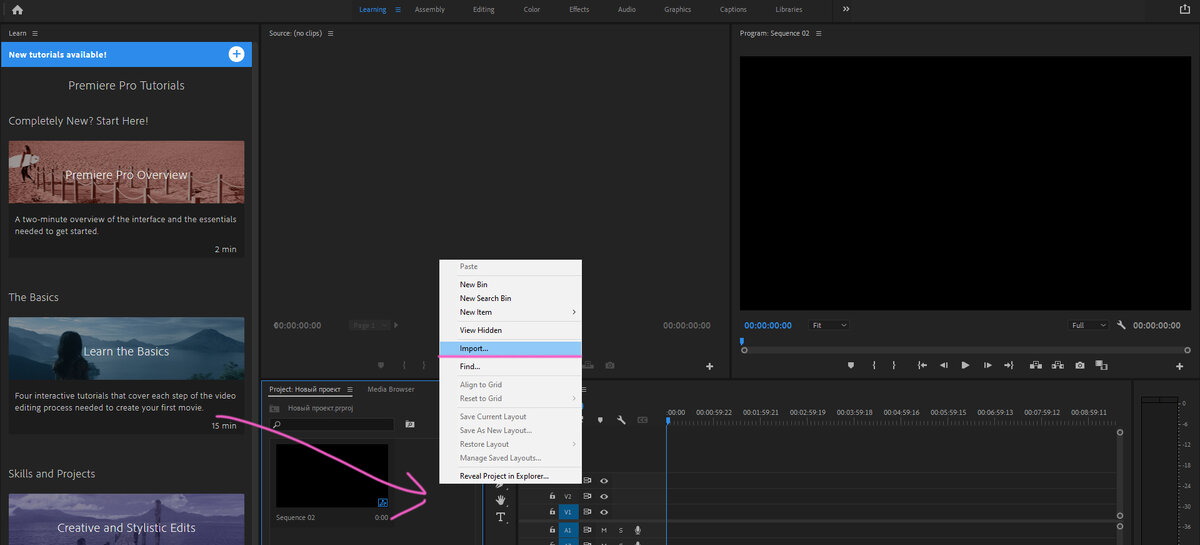Choose View Hidden from context menu
The width and height of the screenshot is (1200, 545).
(510, 330)
